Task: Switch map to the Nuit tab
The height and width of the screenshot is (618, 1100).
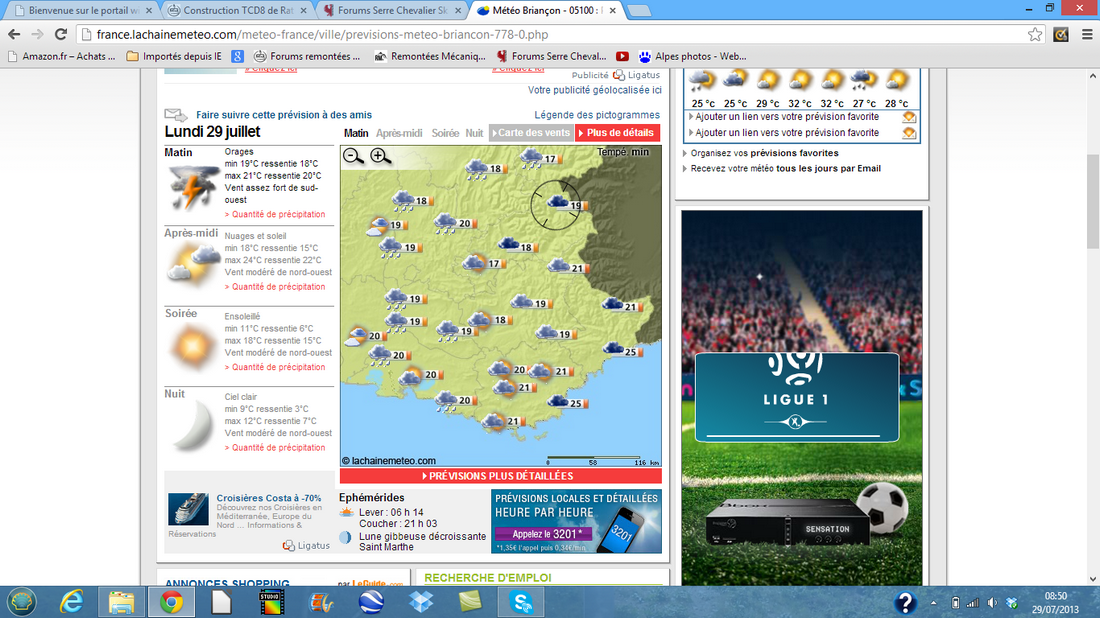Action: point(474,133)
